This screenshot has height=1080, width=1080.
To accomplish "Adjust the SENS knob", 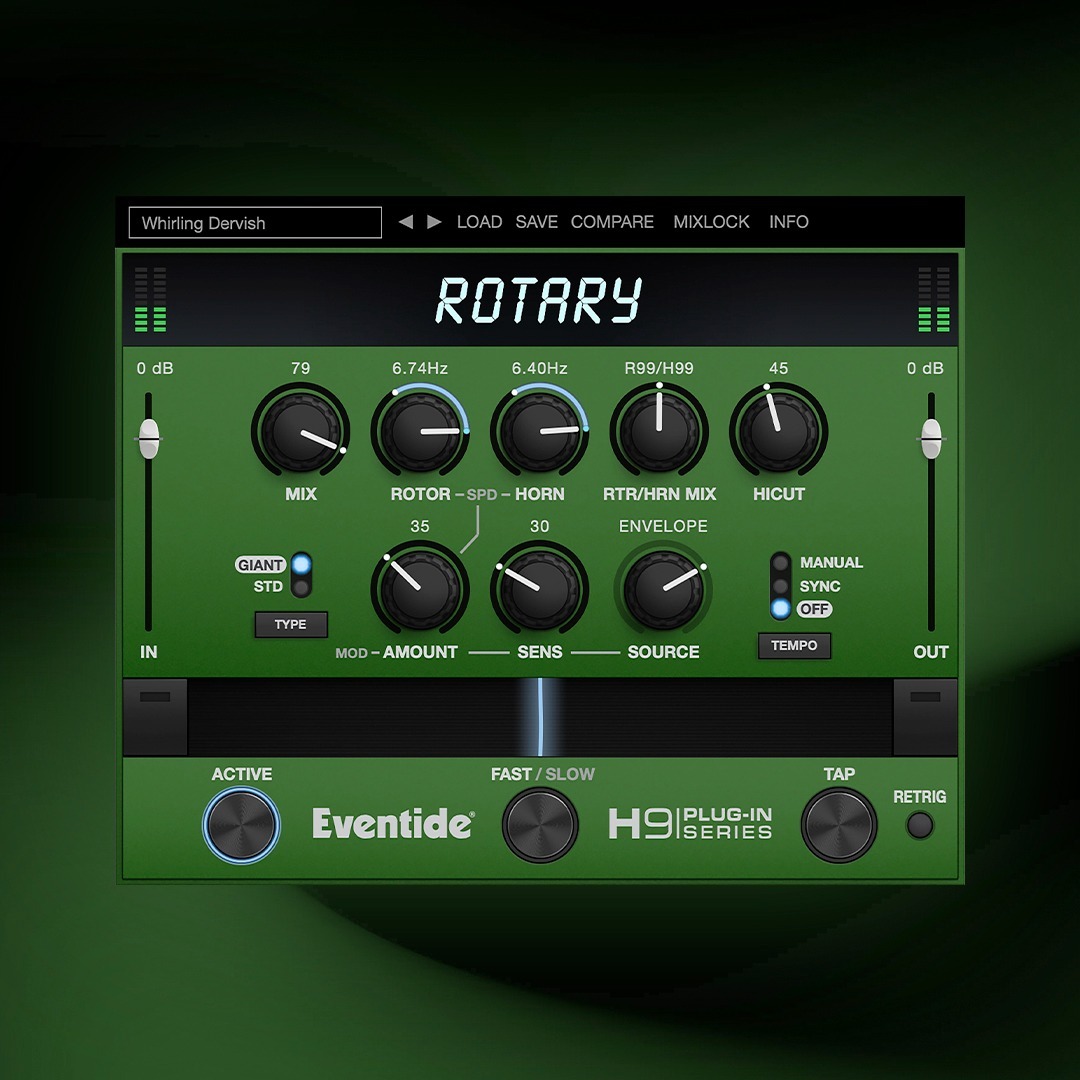I will [x=540, y=588].
